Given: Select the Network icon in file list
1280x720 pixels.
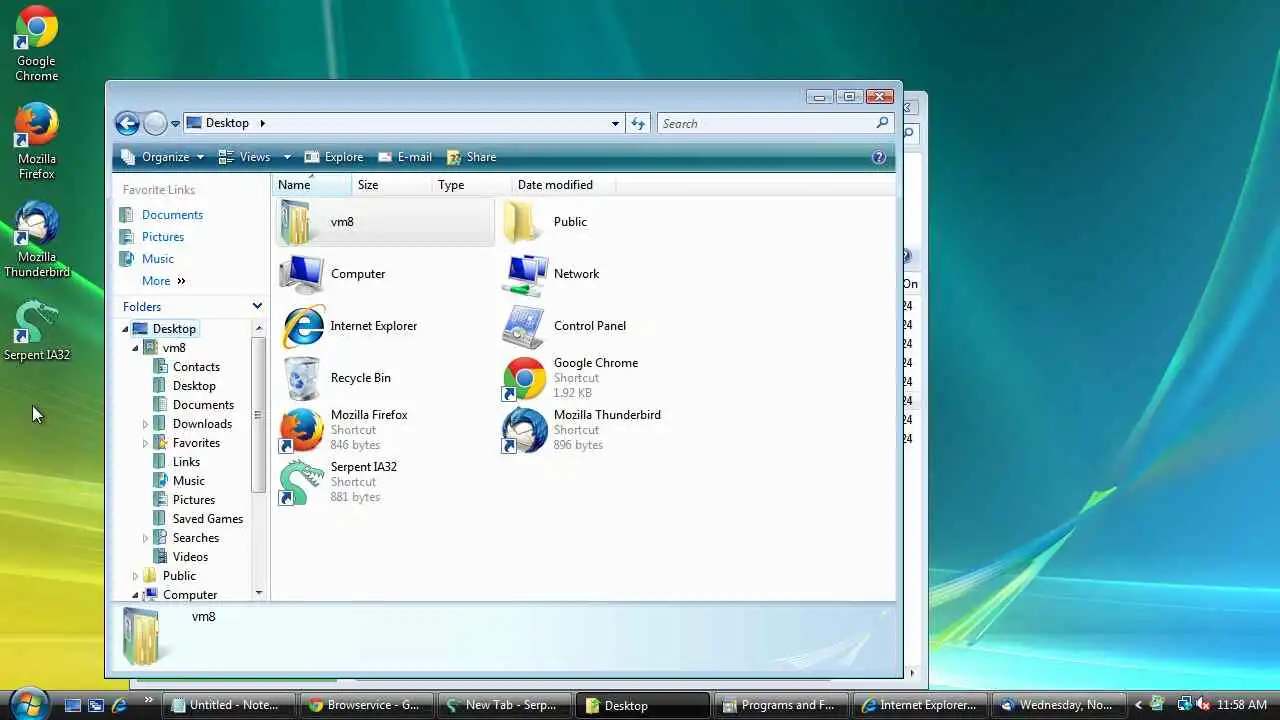Looking at the screenshot, I should tap(551, 274).
